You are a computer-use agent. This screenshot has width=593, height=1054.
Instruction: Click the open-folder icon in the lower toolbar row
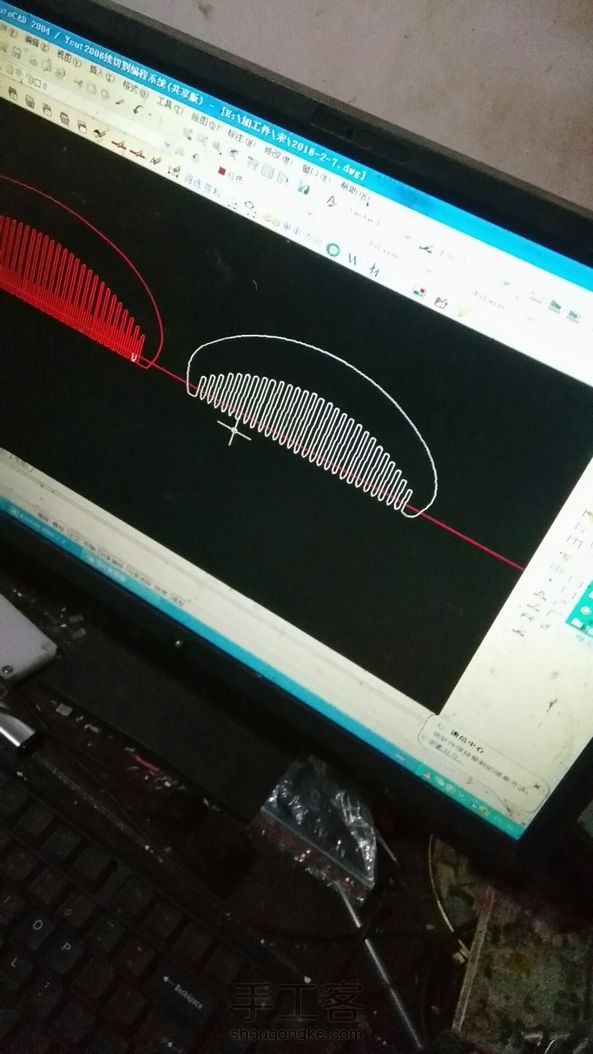coord(441,304)
